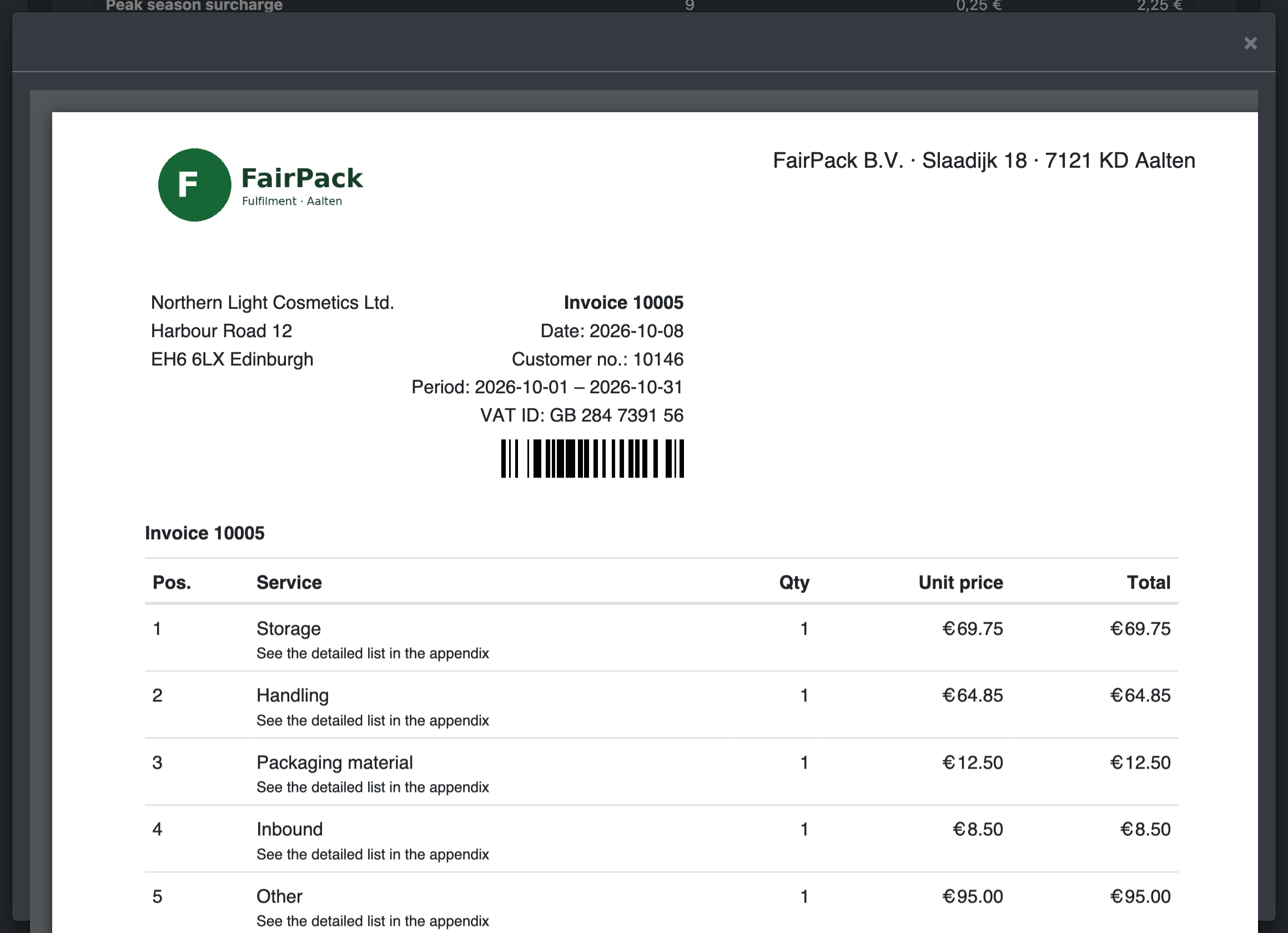Select Handling unit price '€64.85'
This screenshot has height=933, width=1288.
click(972, 695)
